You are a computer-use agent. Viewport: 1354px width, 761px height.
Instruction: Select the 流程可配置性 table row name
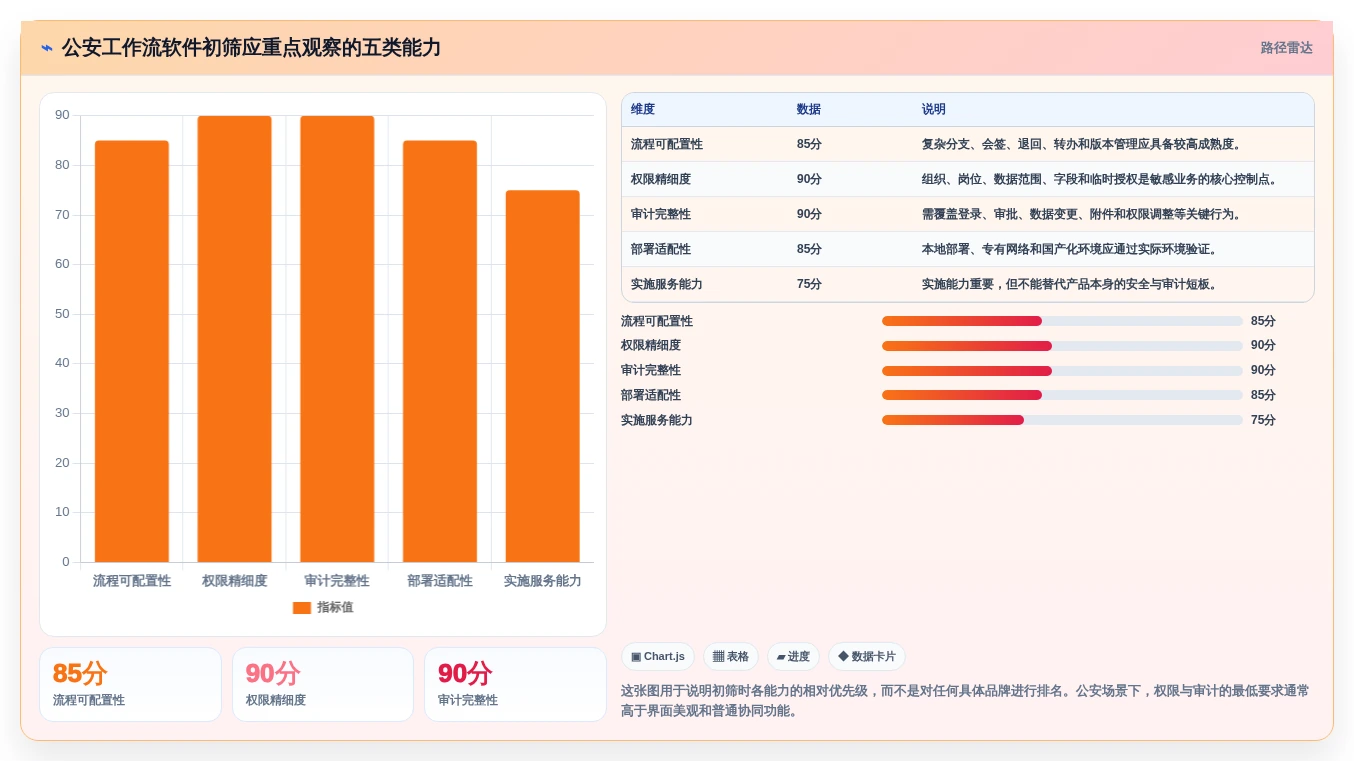[x=666, y=145]
